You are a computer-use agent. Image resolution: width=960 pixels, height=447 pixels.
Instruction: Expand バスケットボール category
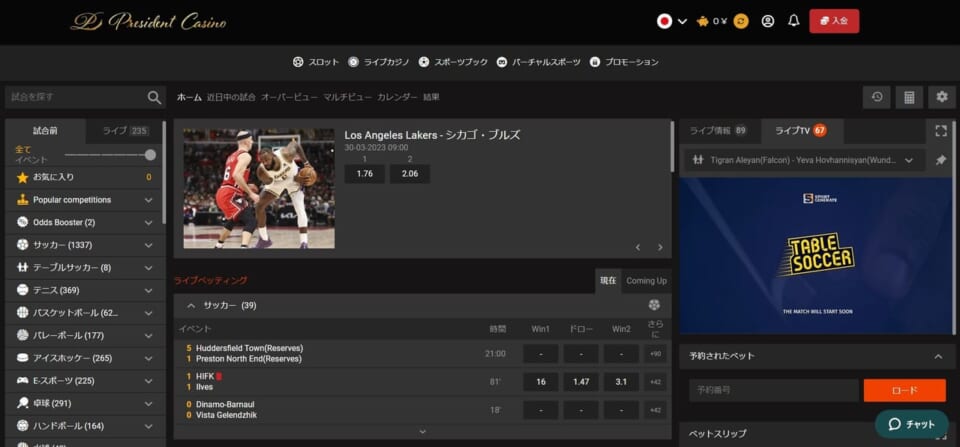(x=84, y=313)
